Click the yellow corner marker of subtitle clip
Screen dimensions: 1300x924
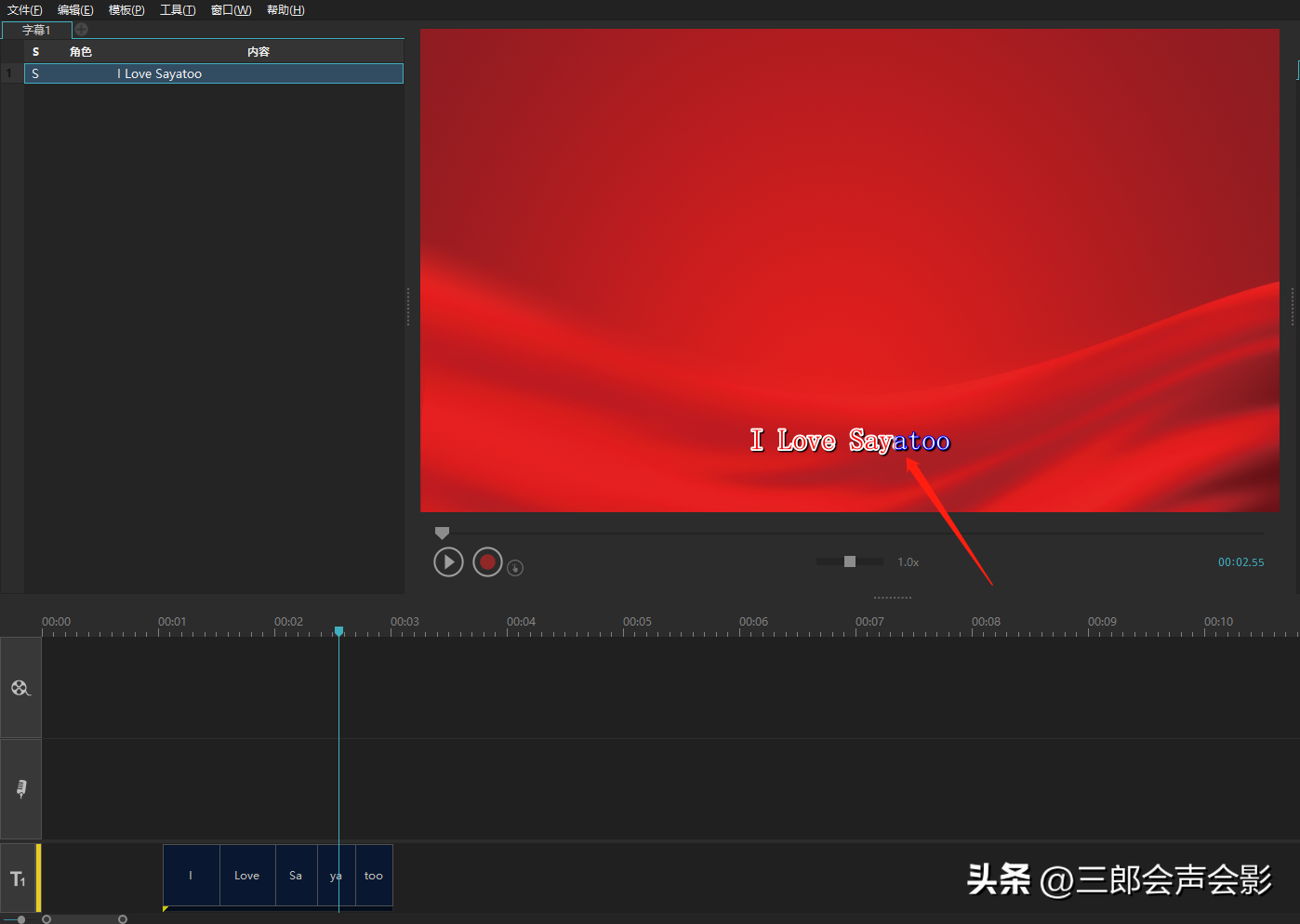(x=166, y=908)
